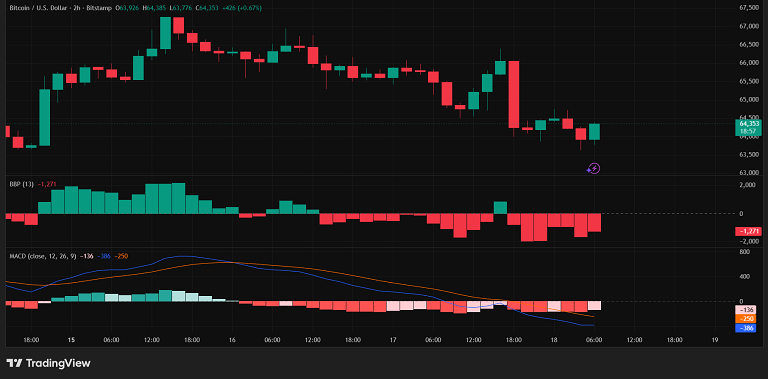Open the TradingView logo link
The height and width of the screenshot is (379, 768).
48,363
